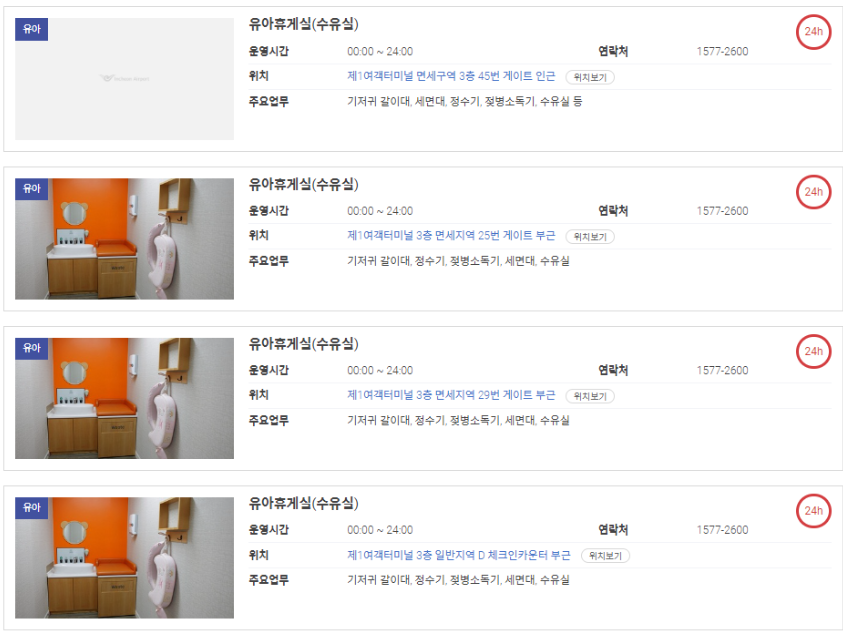
Task: Select 유아휴게실(수유실) title of 25번 게이트 card
Action: [x=303, y=184]
